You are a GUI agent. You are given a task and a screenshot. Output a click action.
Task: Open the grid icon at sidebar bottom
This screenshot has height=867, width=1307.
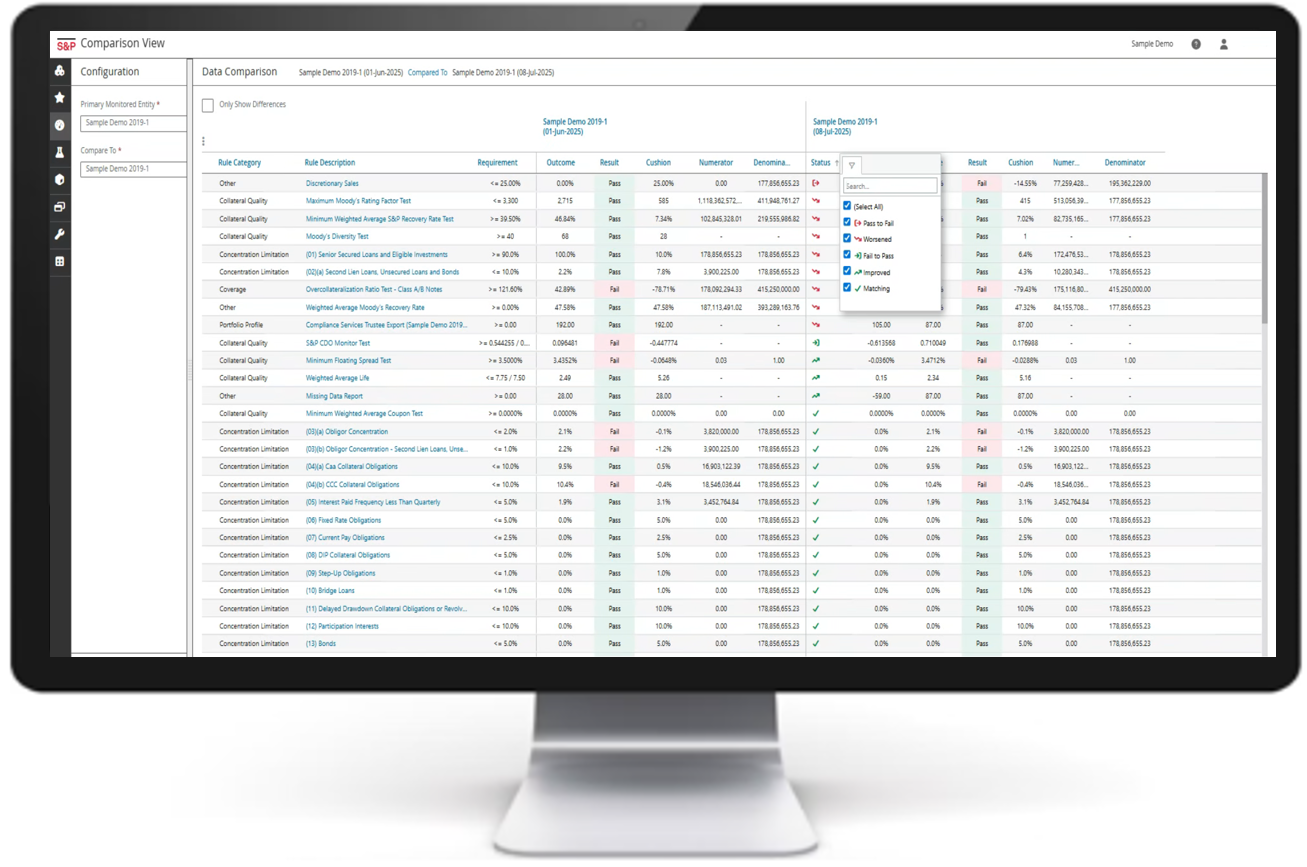click(60, 261)
